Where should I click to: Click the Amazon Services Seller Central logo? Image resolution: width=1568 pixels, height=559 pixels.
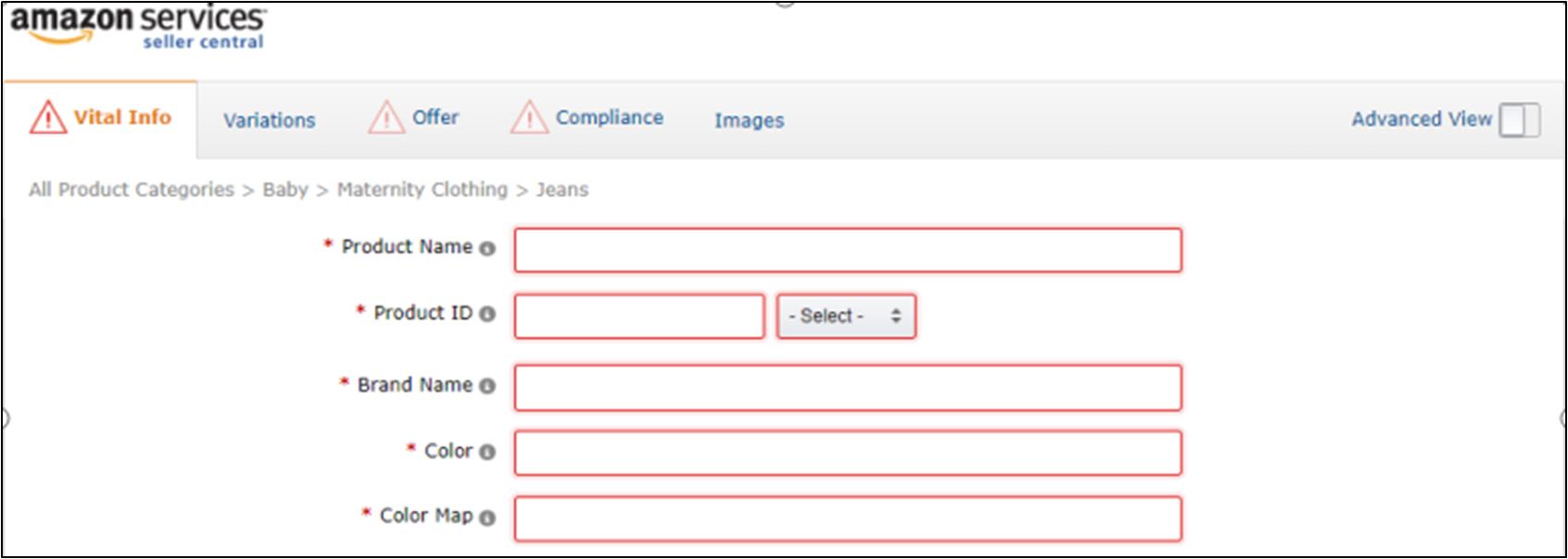point(137,26)
